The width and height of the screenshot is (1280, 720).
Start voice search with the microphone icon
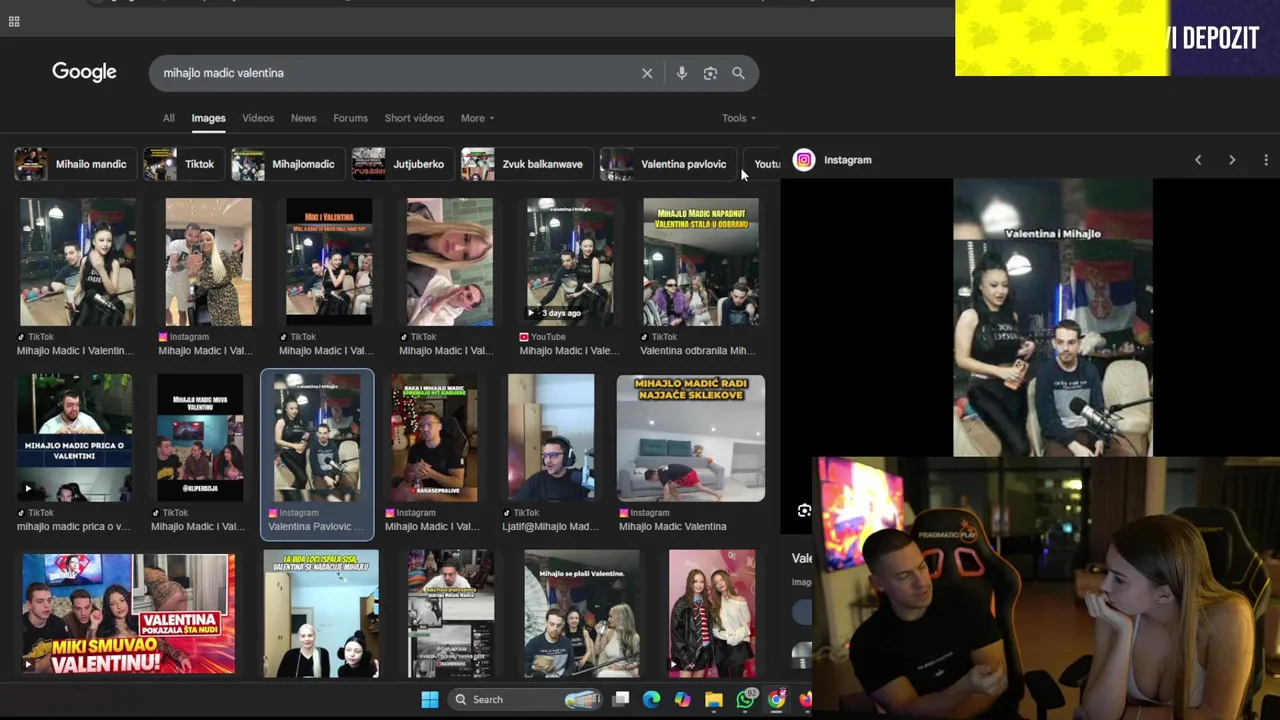pyautogui.click(x=682, y=73)
